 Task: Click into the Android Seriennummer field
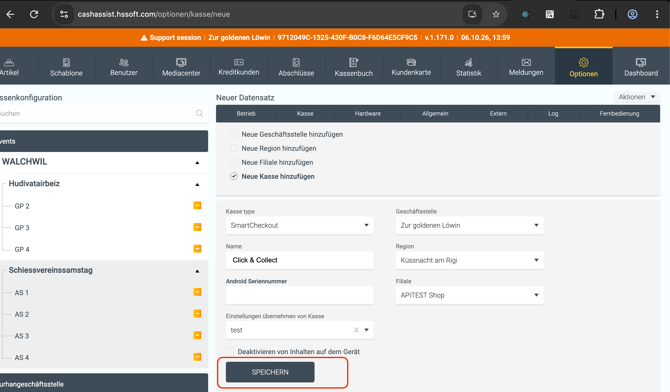click(x=300, y=295)
